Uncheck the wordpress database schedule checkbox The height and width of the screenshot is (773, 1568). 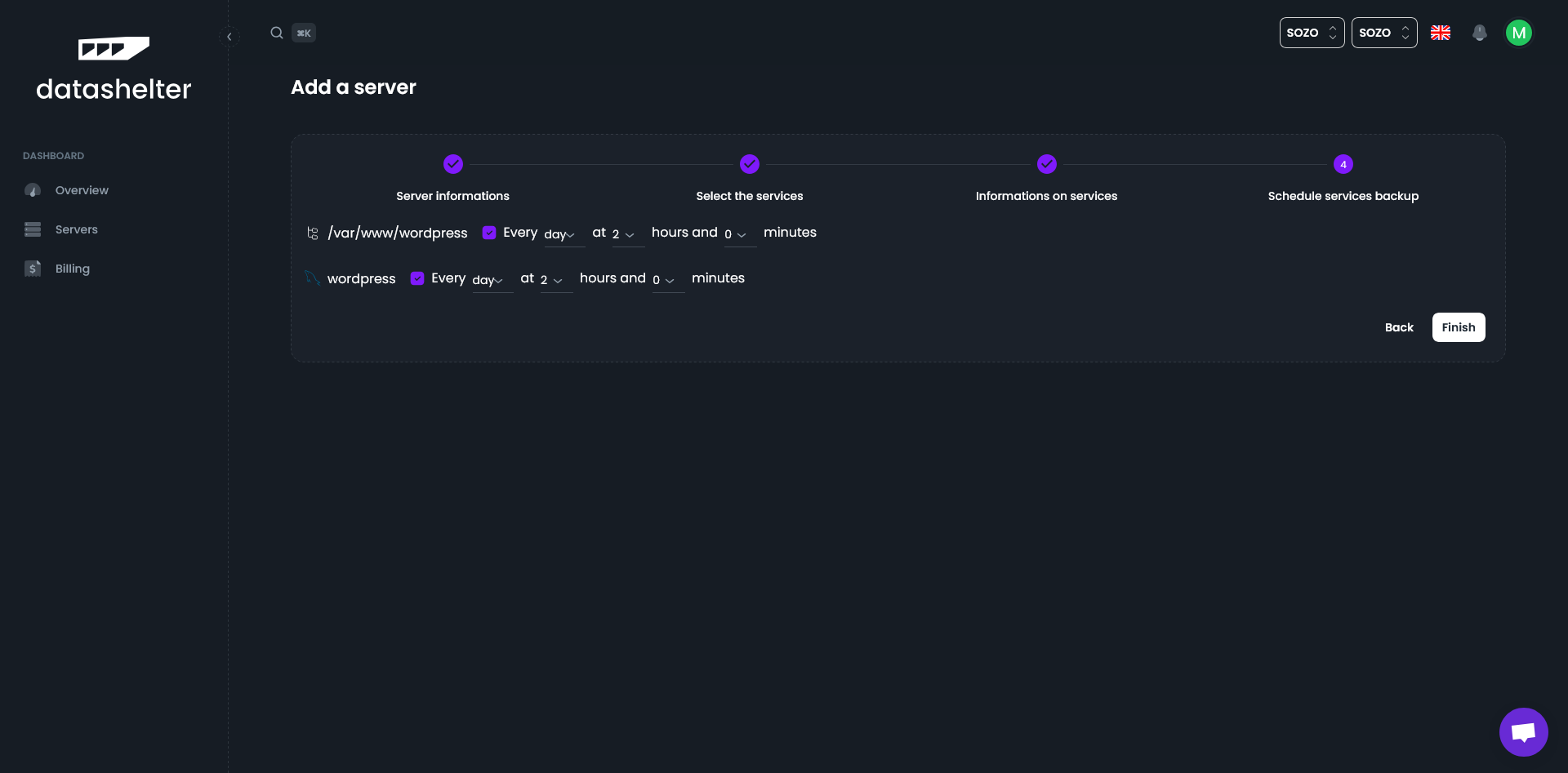click(x=417, y=278)
